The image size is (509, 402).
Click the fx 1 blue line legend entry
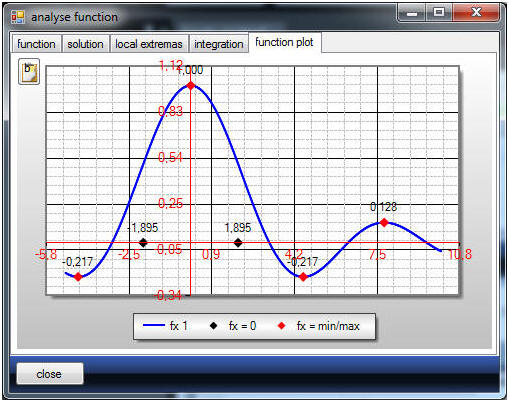coord(165,326)
